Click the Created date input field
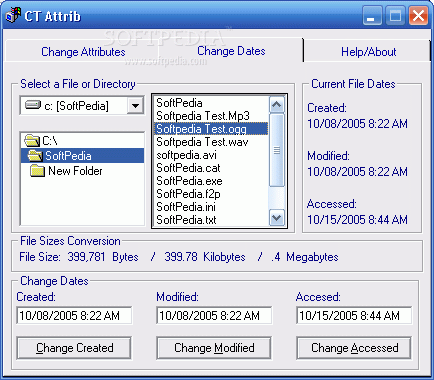The image size is (434, 380). (74, 315)
